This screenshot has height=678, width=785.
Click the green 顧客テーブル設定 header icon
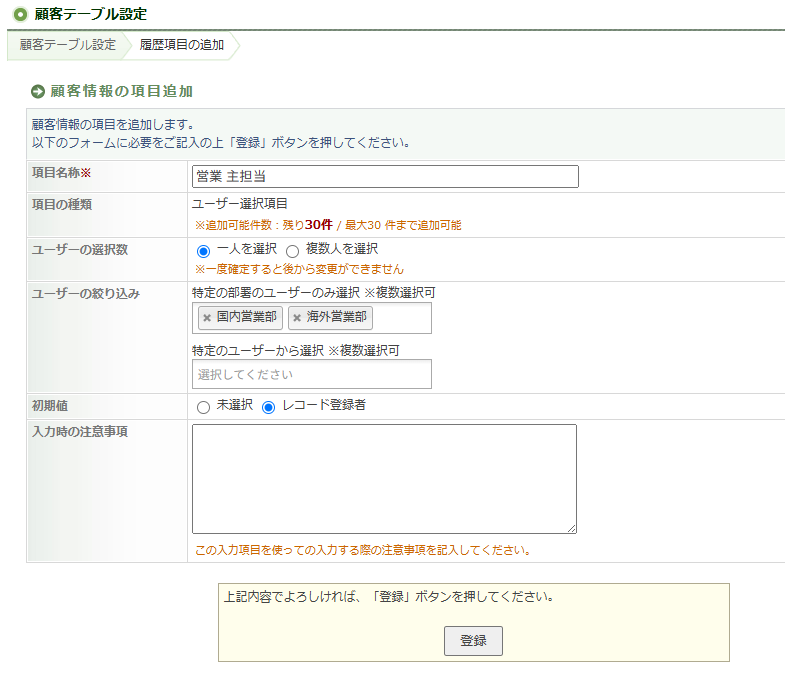tap(20, 15)
